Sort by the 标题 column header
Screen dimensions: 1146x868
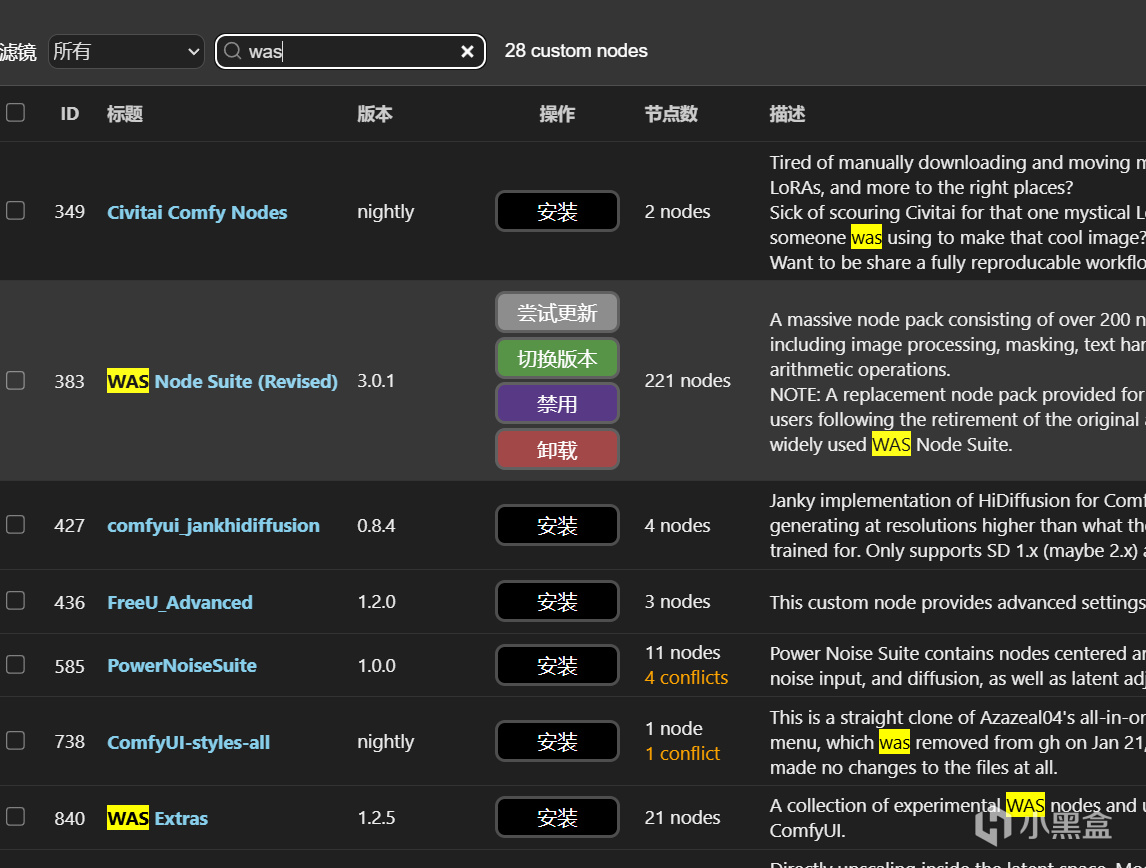[125, 114]
